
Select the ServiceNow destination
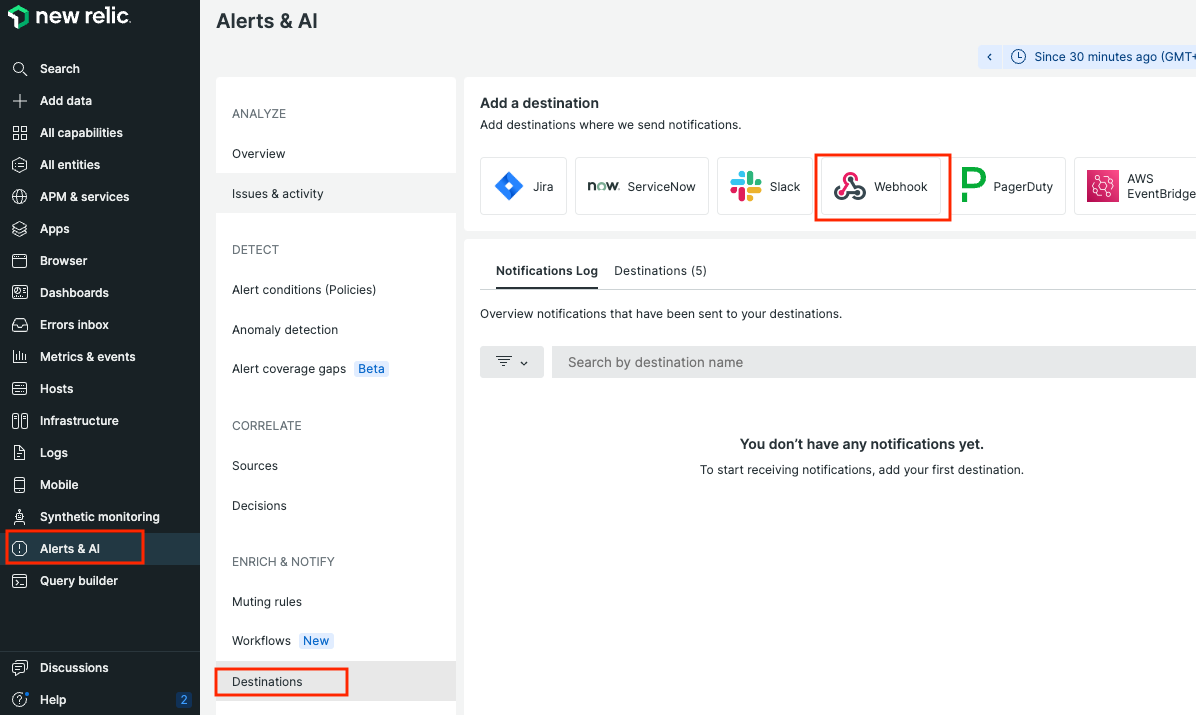tap(641, 185)
